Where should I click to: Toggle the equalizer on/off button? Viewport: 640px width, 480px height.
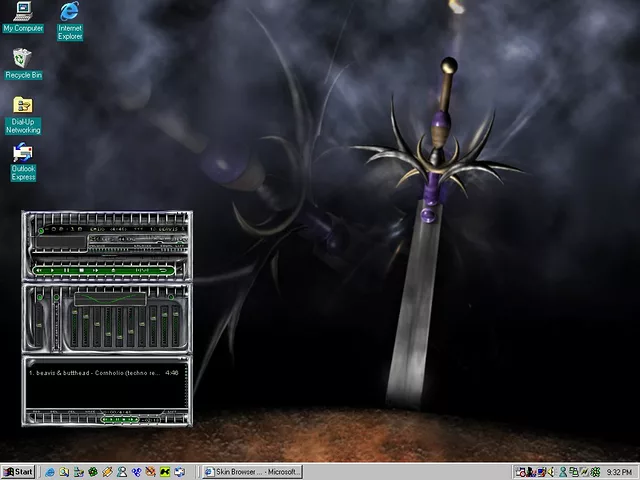pos(40,297)
